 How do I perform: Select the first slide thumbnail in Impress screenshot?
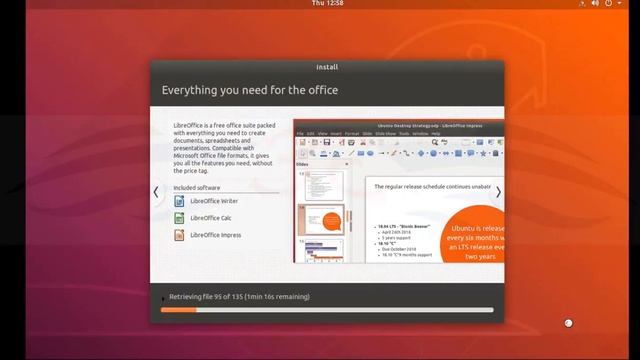(324, 186)
